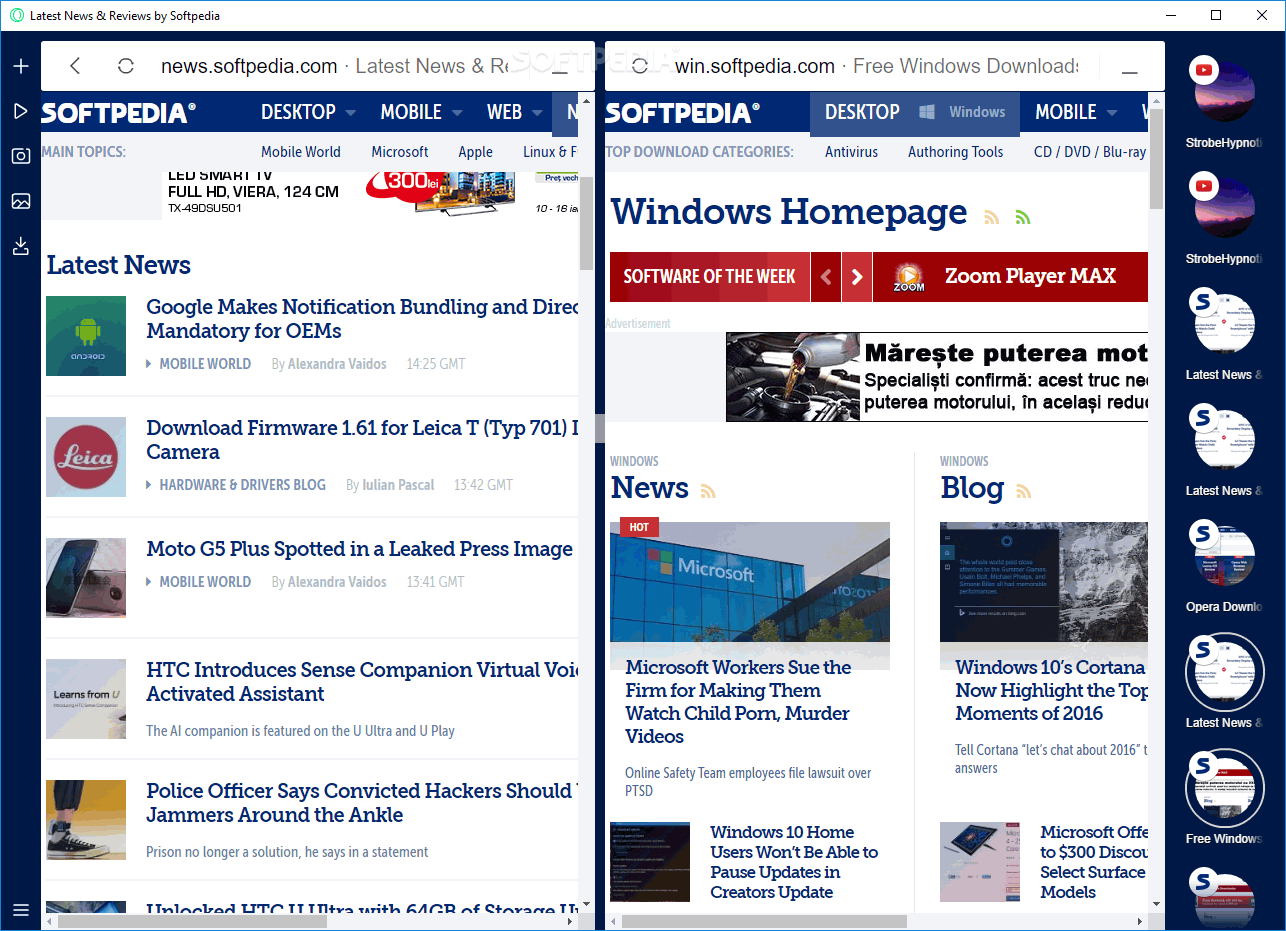Click the win.softpedia.com address field
1286x931 pixels.
[876, 66]
